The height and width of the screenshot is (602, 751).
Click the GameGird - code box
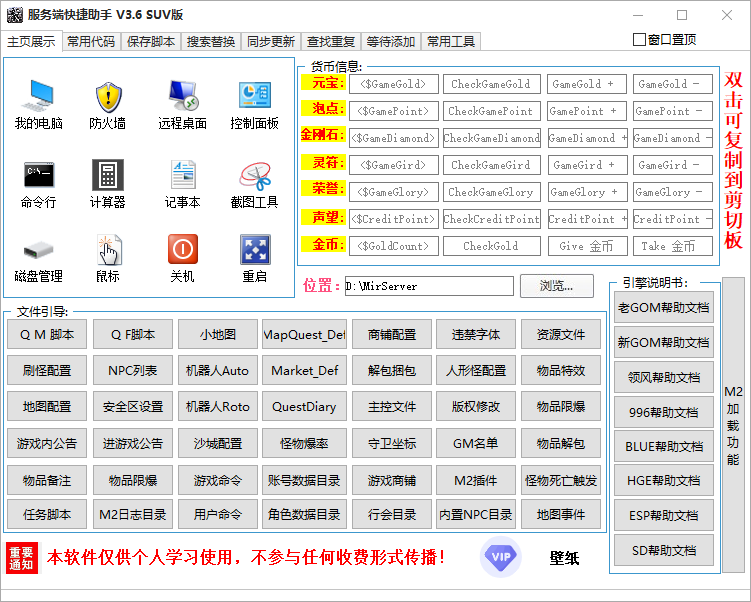point(672,165)
